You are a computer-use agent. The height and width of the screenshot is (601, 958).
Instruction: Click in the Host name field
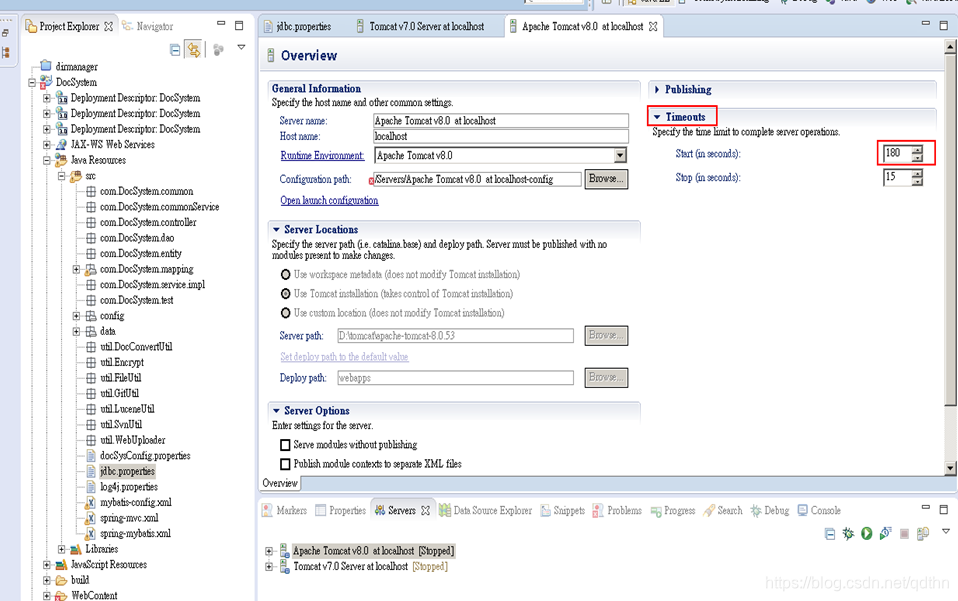tap(501, 136)
